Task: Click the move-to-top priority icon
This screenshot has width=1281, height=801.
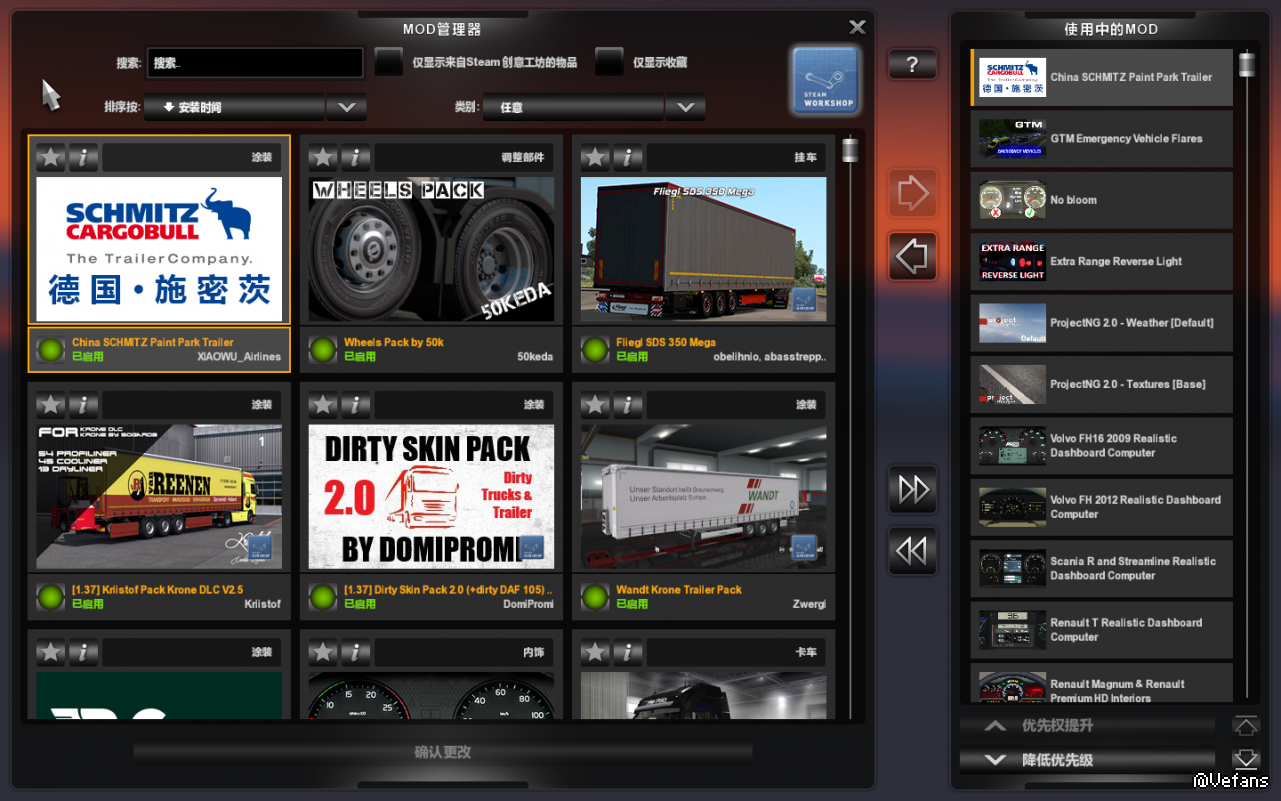Action: (1245, 726)
